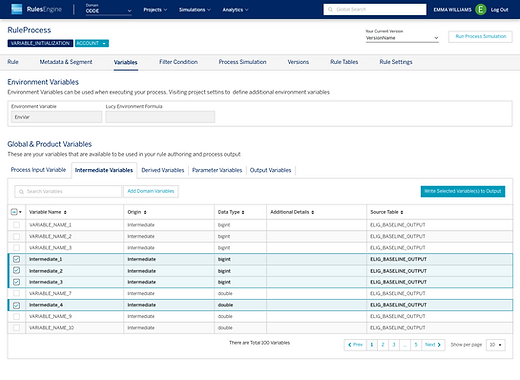Check the VARIABLE_NAME_9 row checkbox
520x380 pixels.
pyautogui.click(x=16, y=316)
